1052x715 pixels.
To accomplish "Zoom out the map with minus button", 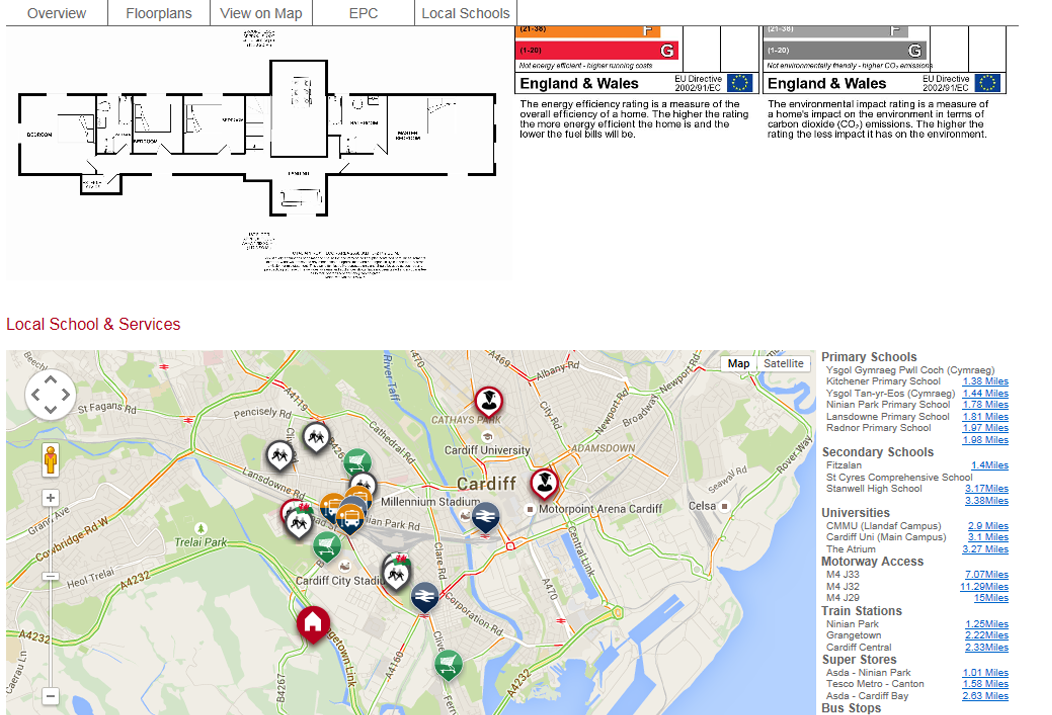I will coord(50,696).
